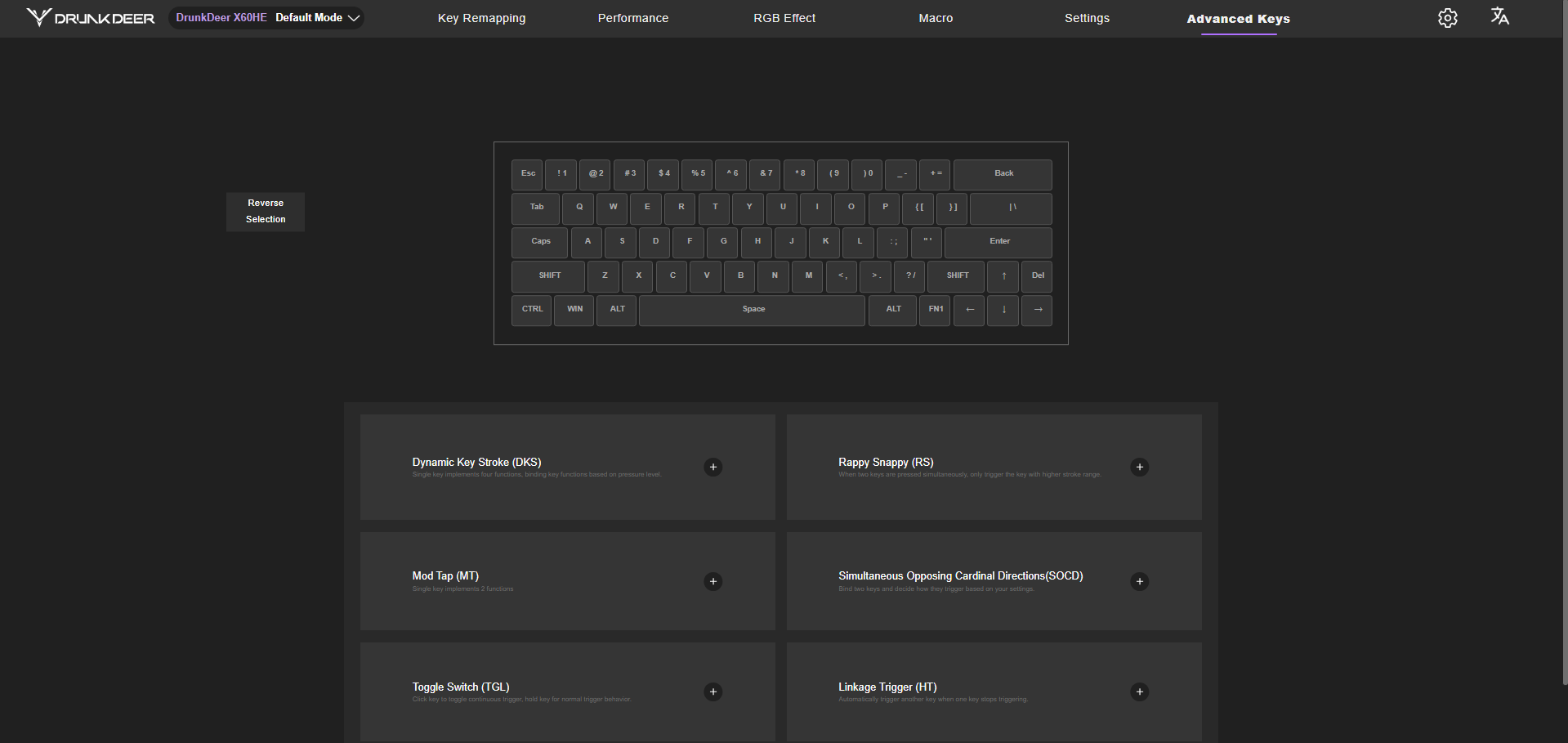Select the up arrow key
Image resolution: width=1568 pixels, height=743 pixels.
coord(1003,276)
